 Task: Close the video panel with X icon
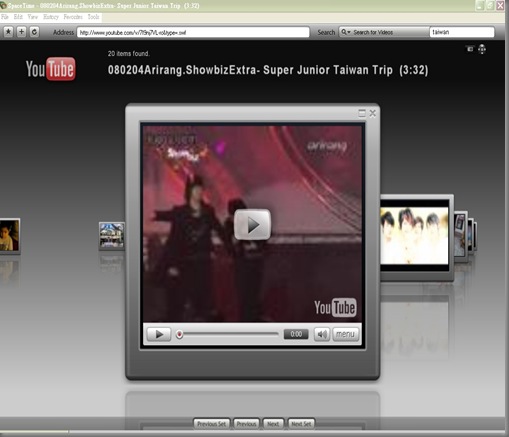pyautogui.click(x=373, y=113)
